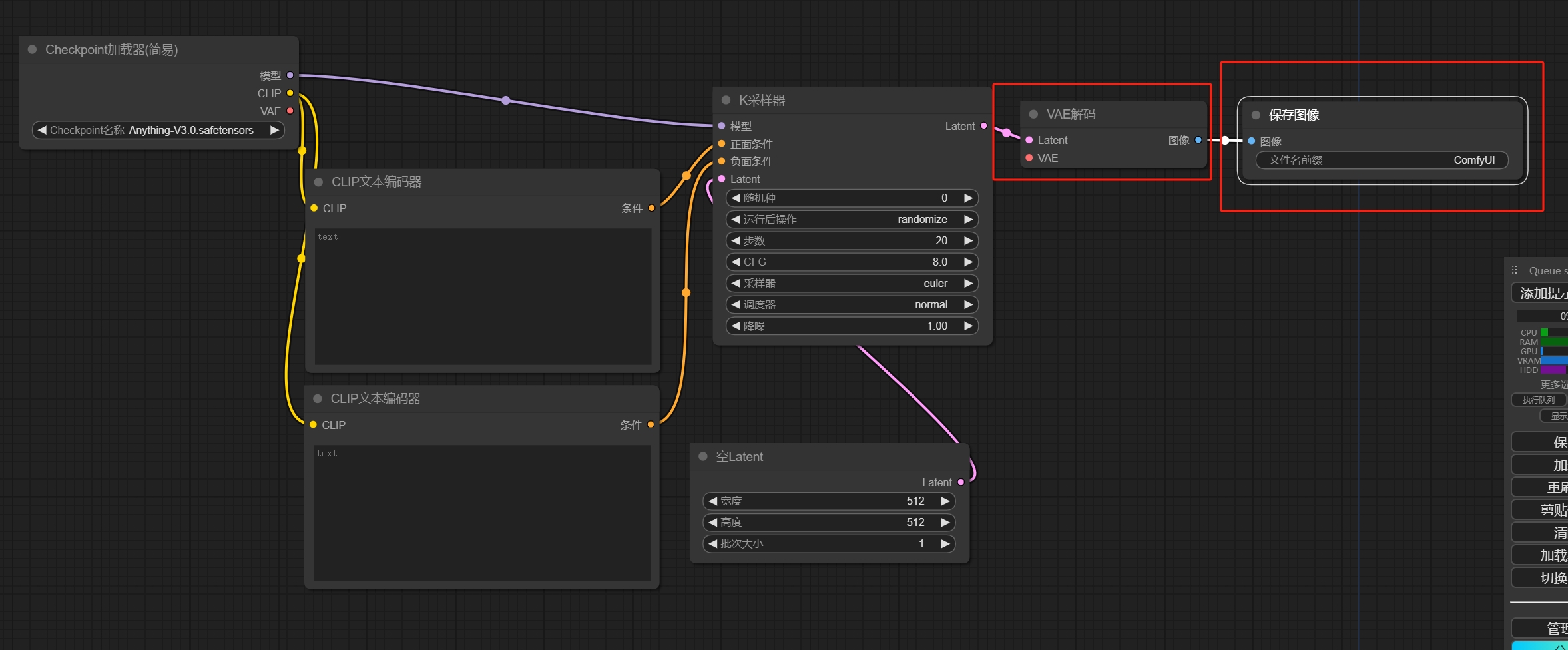The image size is (1568, 650).
Task: Grab the Queue panel drag handle dots
Action: coord(1514,270)
